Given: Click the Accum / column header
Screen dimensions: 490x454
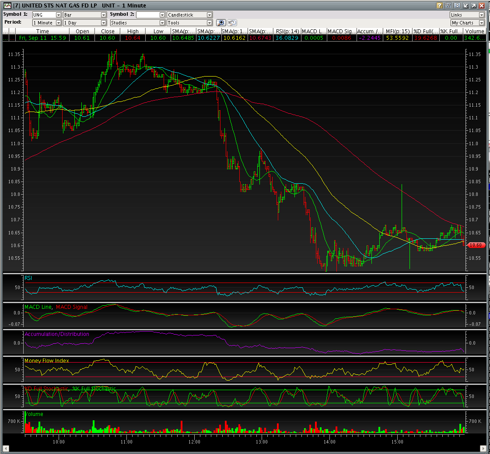Looking at the screenshot, I should point(369,31).
